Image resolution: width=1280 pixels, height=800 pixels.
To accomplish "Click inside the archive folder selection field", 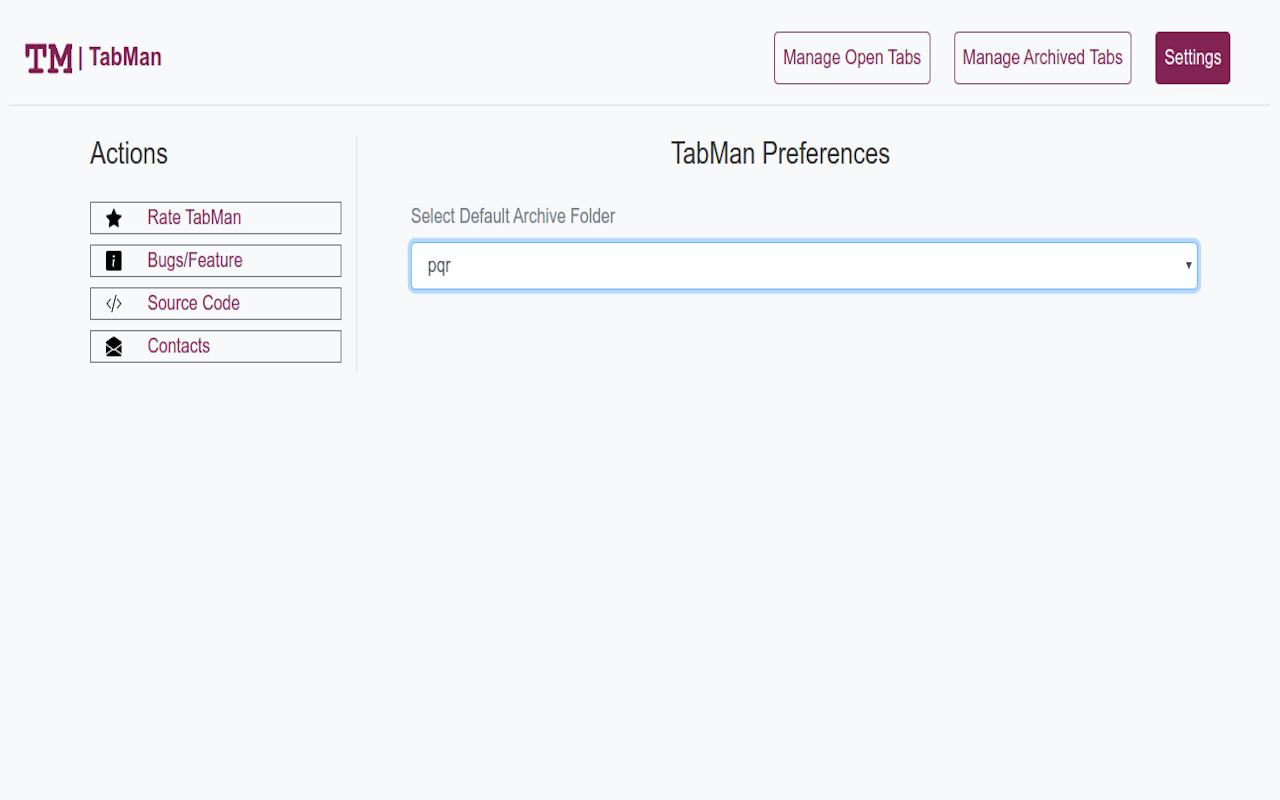I will click(700, 265).
